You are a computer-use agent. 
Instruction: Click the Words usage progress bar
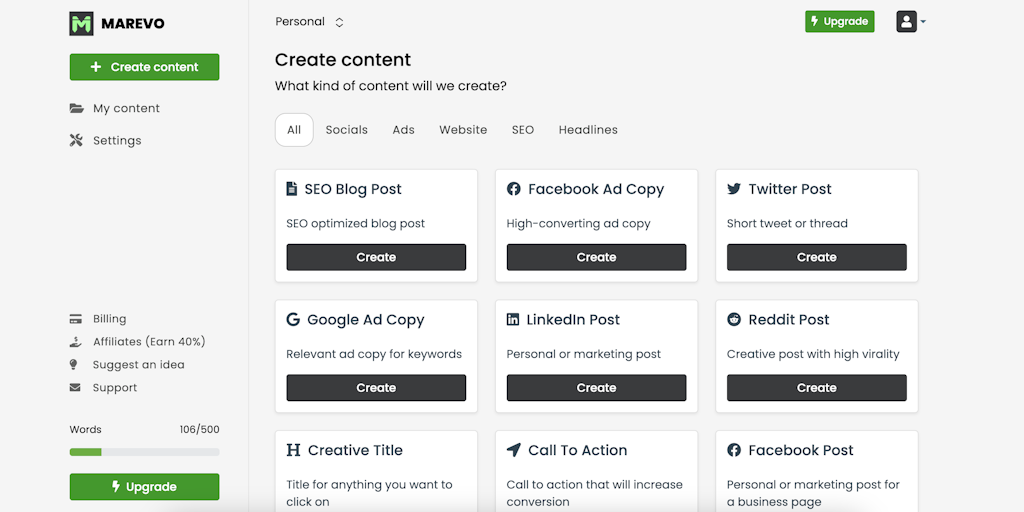[144, 452]
